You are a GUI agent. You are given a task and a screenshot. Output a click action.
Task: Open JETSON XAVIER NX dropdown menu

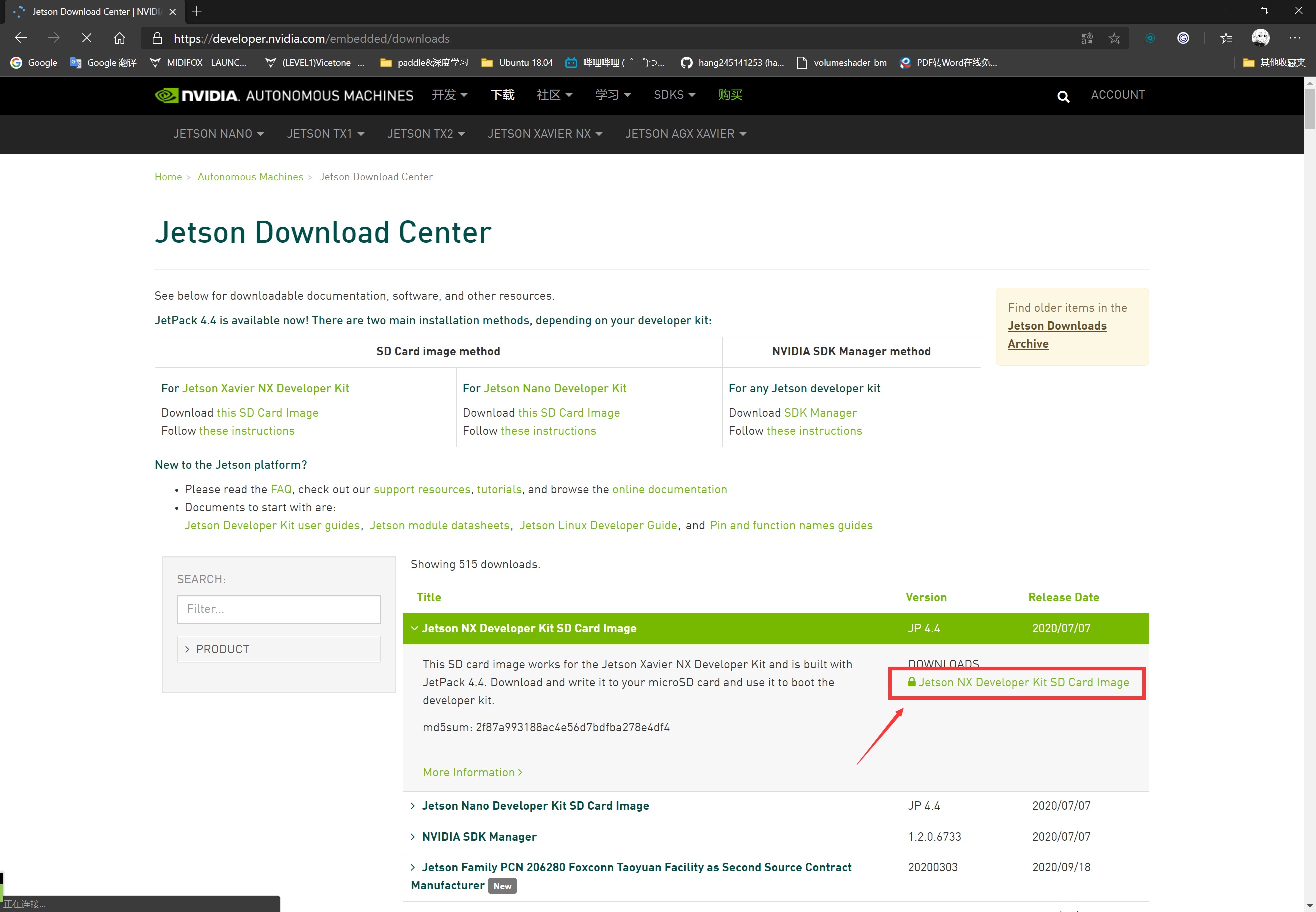click(545, 133)
